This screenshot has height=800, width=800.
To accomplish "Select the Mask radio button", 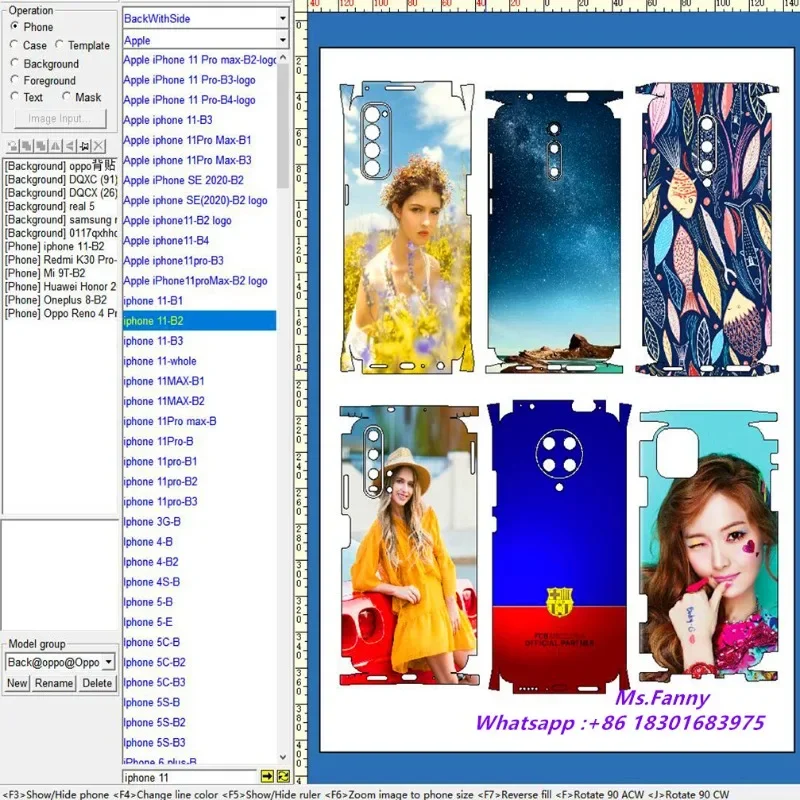I will click(66, 96).
